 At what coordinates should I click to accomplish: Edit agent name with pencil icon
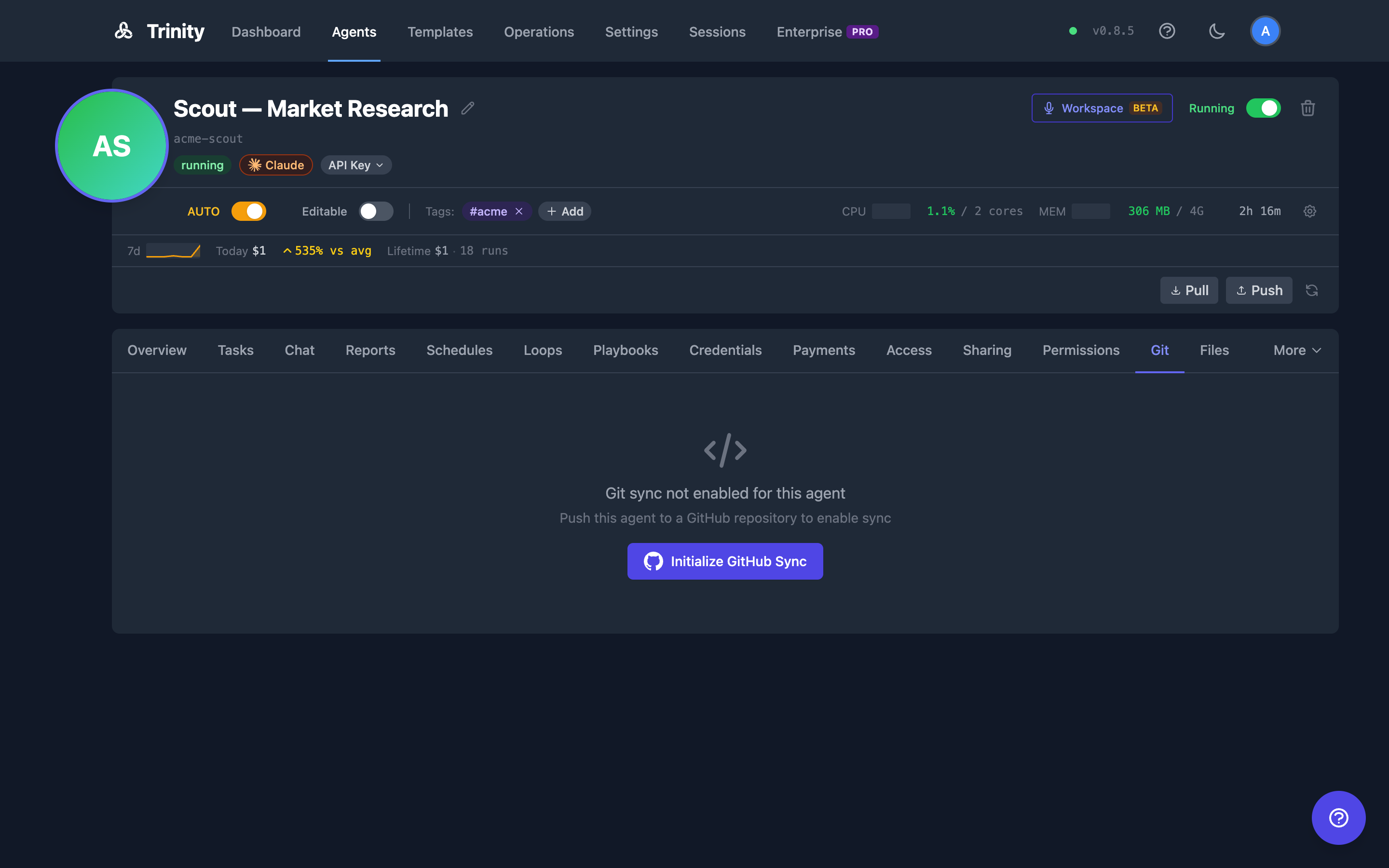468,108
